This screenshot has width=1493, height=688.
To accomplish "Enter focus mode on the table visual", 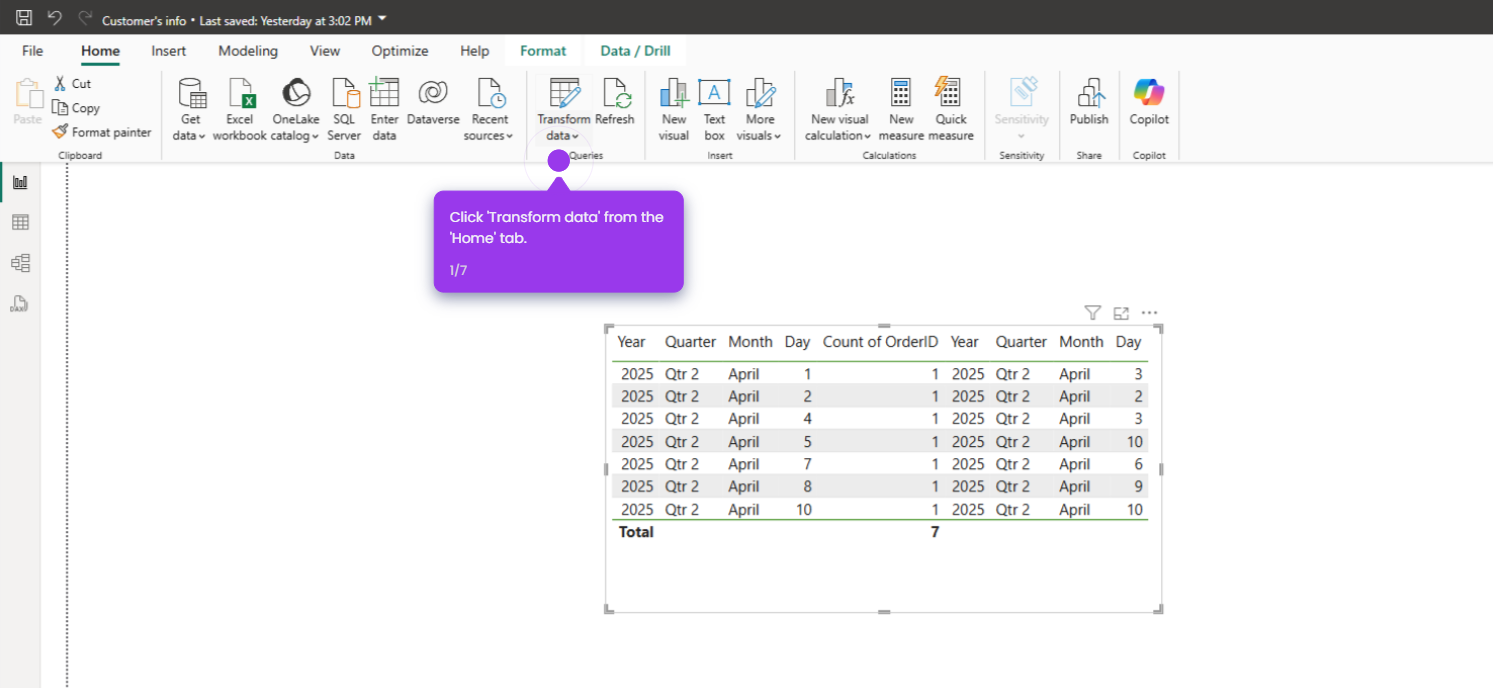I will coord(1120,313).
